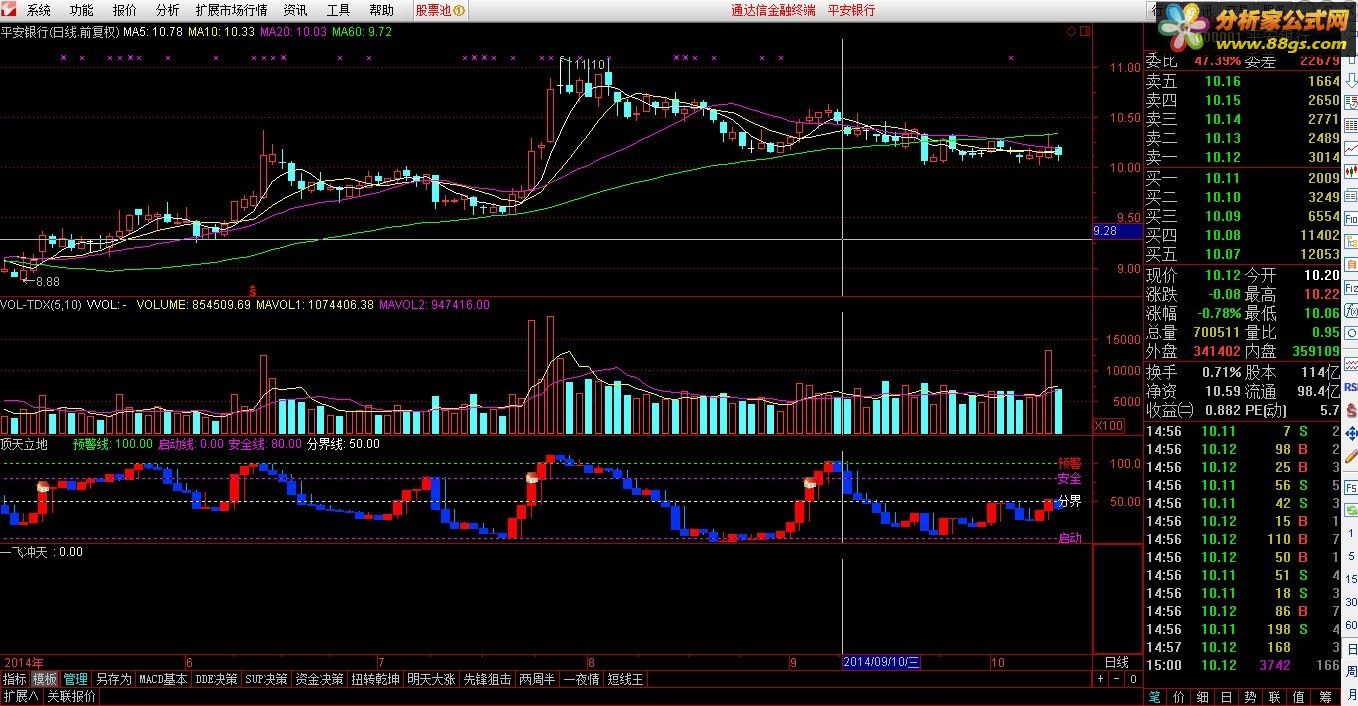1358x706 pixels.
Task: Click the 通达信金融终端 title text
Action: (773, 10)
